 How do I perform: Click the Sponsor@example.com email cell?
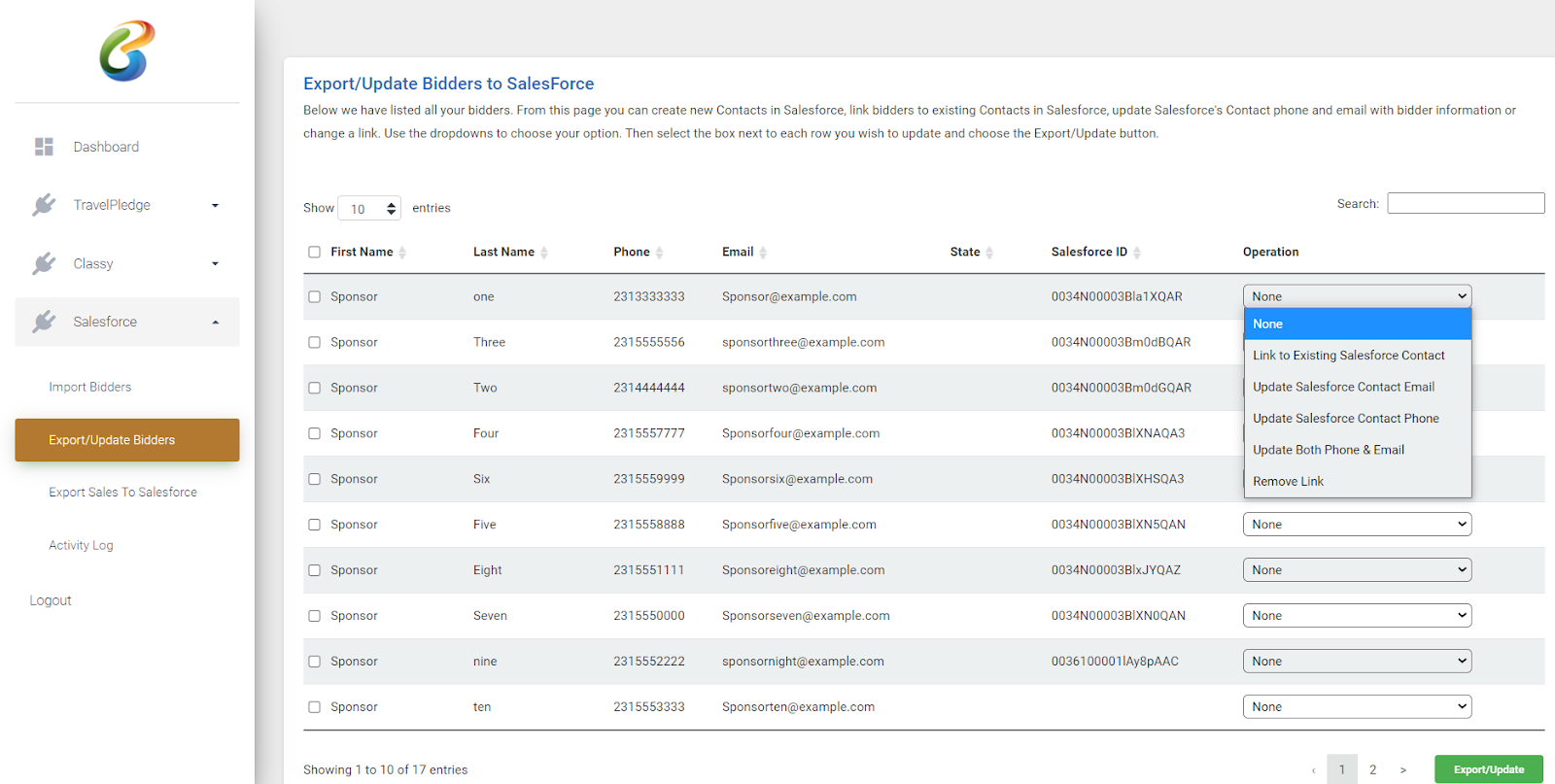(789, 296)
